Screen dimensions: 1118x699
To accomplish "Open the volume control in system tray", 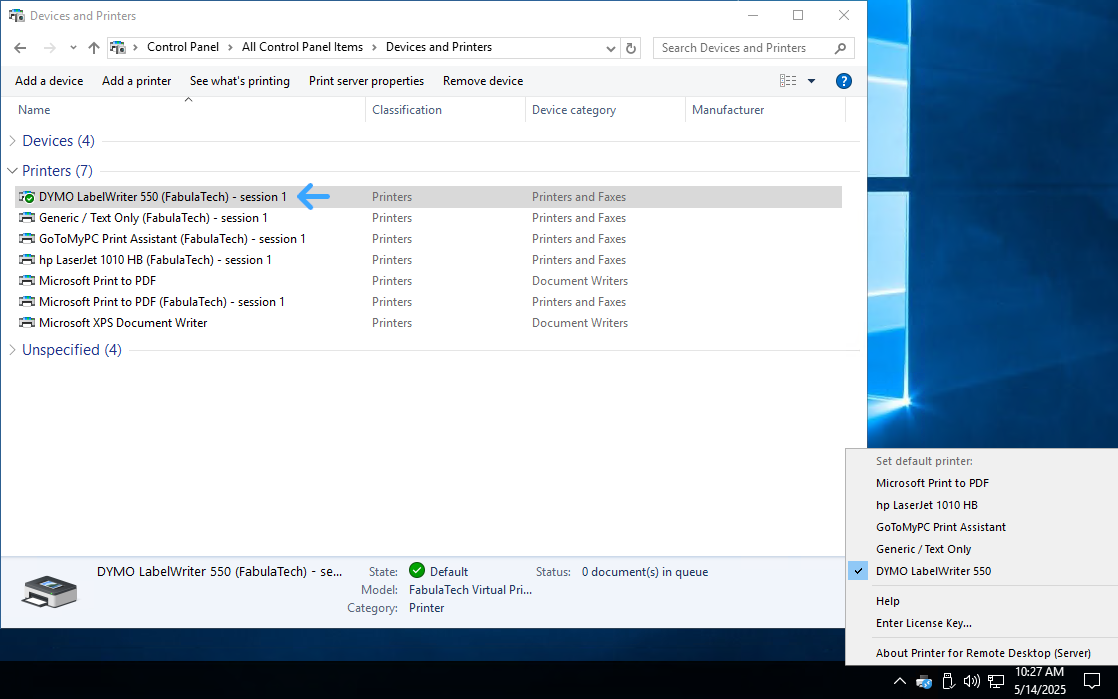I will (971, 681).
